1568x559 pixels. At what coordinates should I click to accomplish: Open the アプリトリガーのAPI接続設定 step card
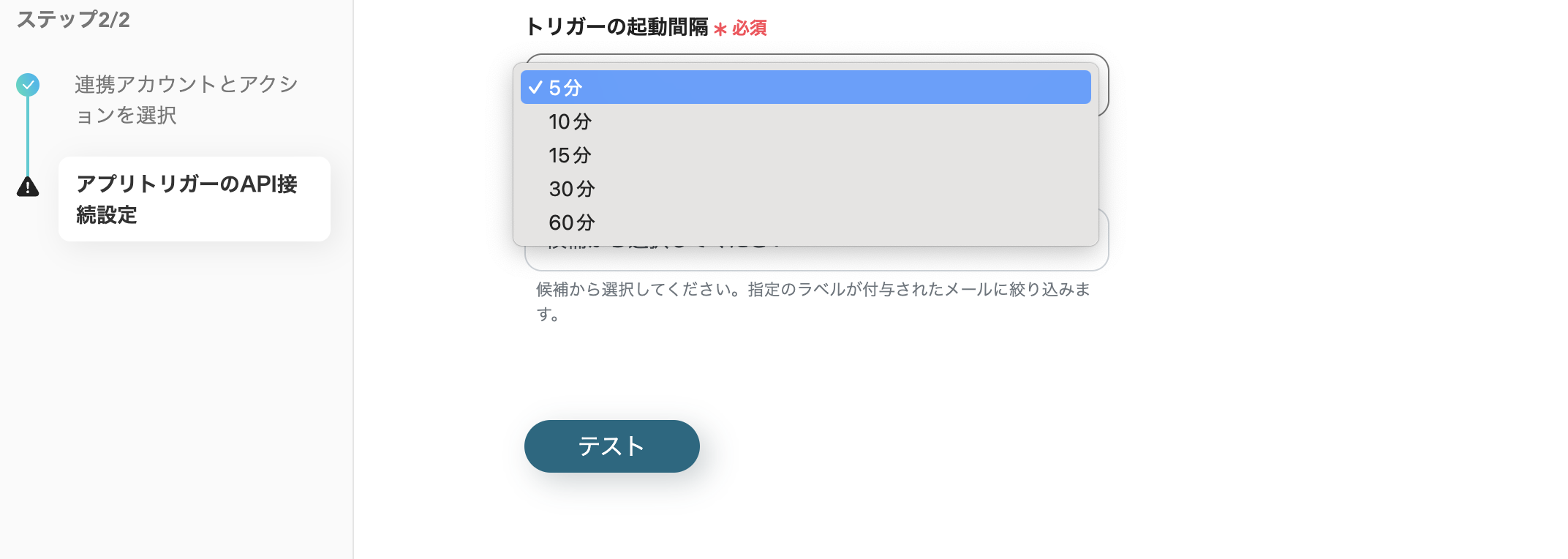click(194, 199)
